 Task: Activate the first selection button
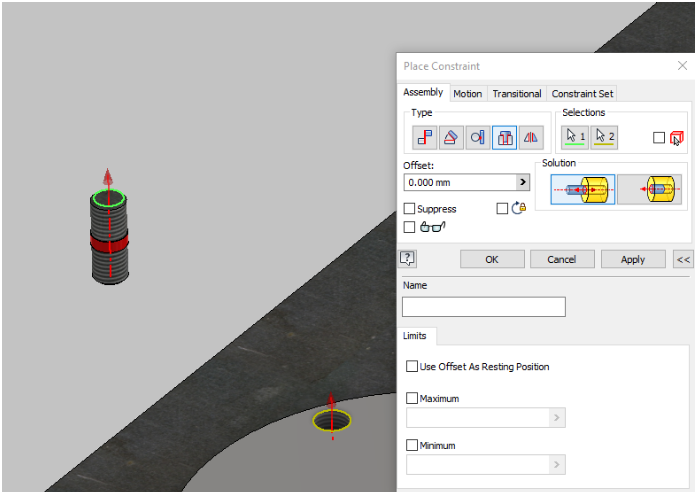coord(576,137)
